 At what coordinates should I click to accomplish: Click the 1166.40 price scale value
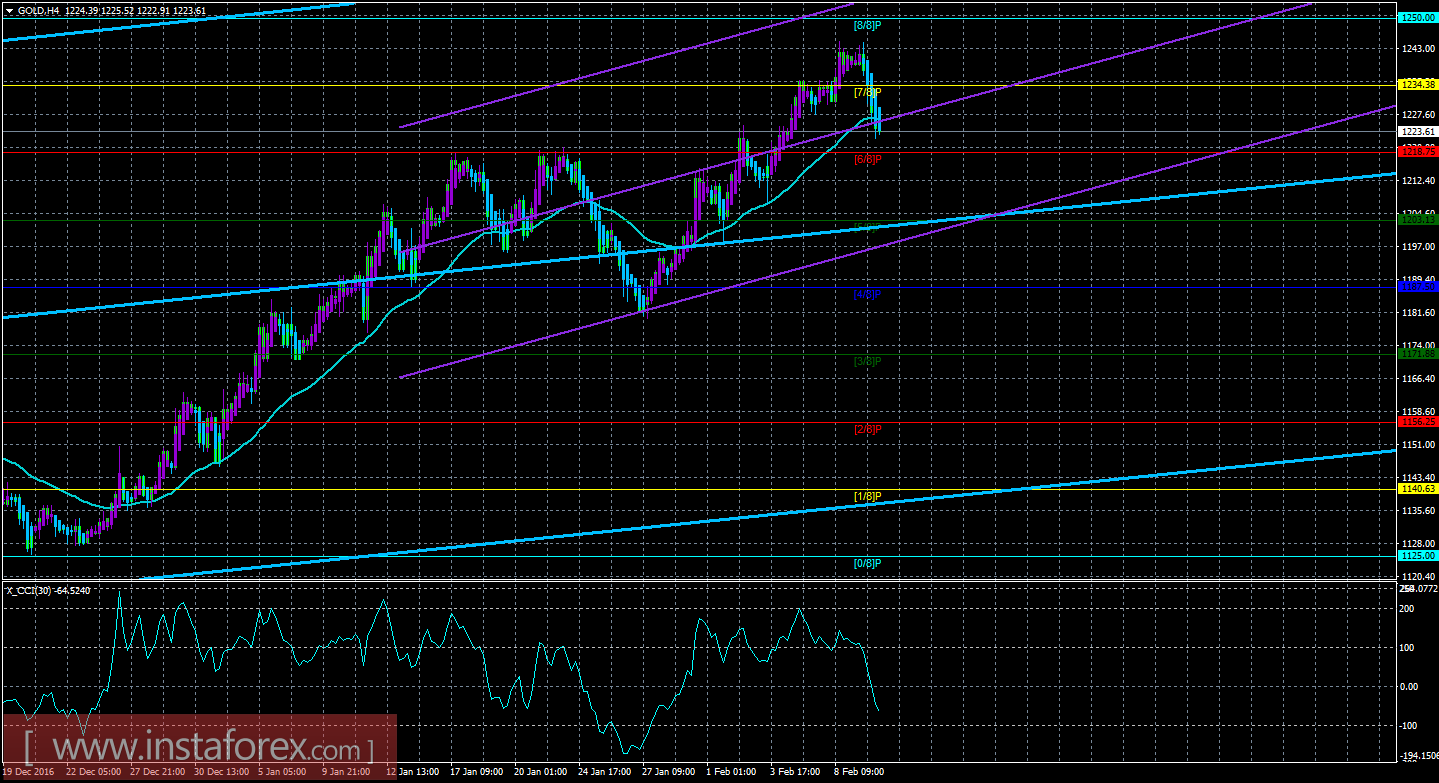coord(1418,379)
